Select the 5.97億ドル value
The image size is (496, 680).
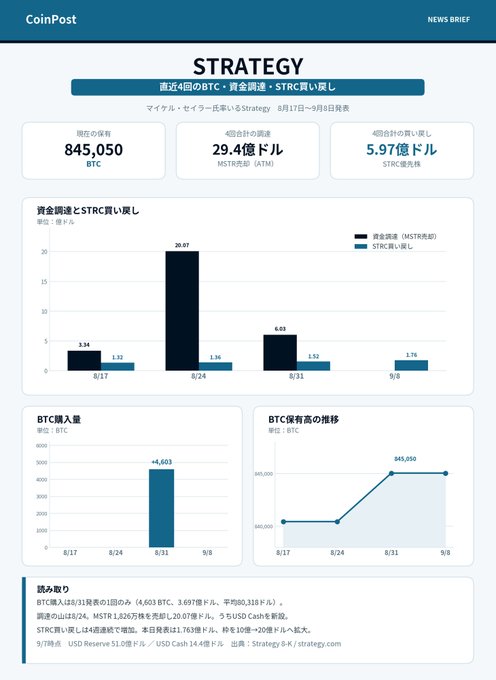click(x=401, y=150)
